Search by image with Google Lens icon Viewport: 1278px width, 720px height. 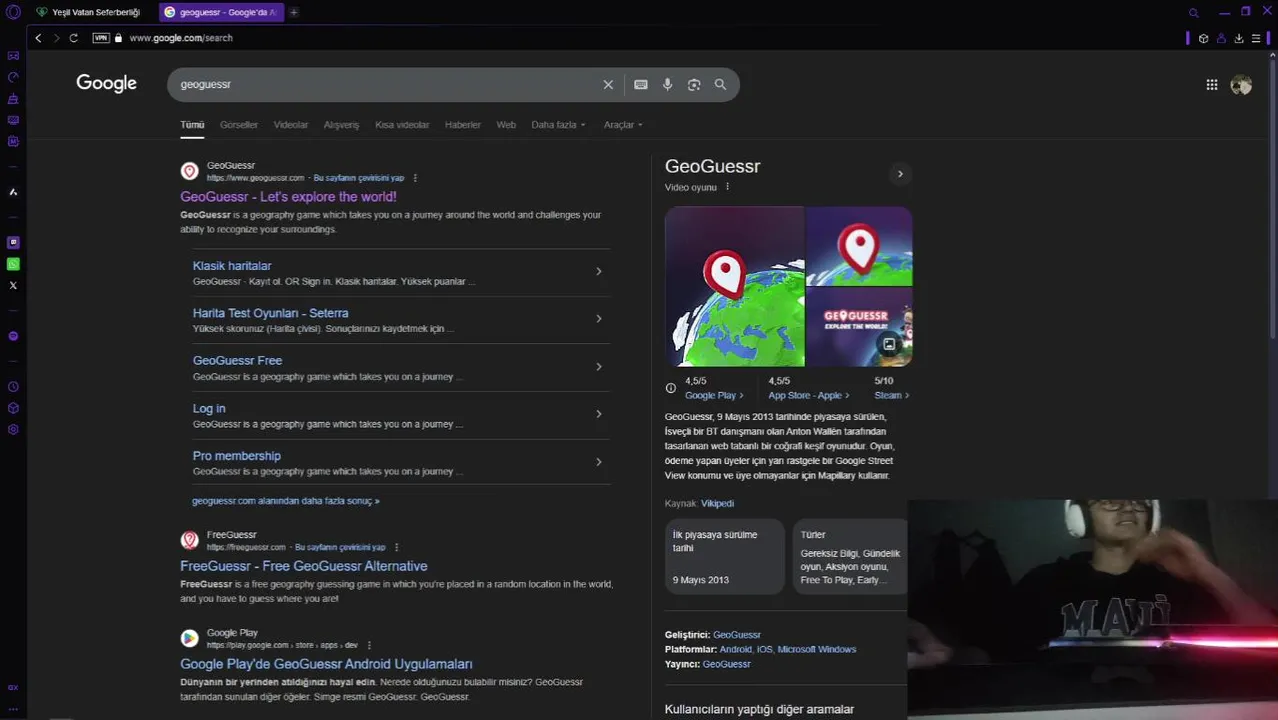(694, 85)
